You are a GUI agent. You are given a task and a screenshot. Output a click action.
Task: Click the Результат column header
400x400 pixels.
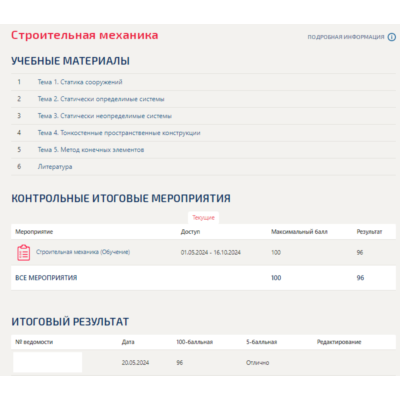click(369, 232)
